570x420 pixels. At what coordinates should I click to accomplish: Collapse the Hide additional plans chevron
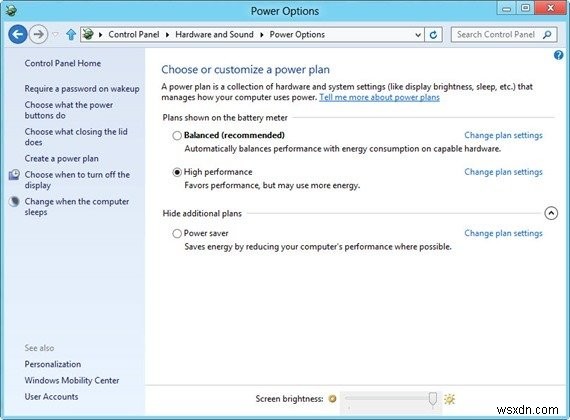pos(551,213)
